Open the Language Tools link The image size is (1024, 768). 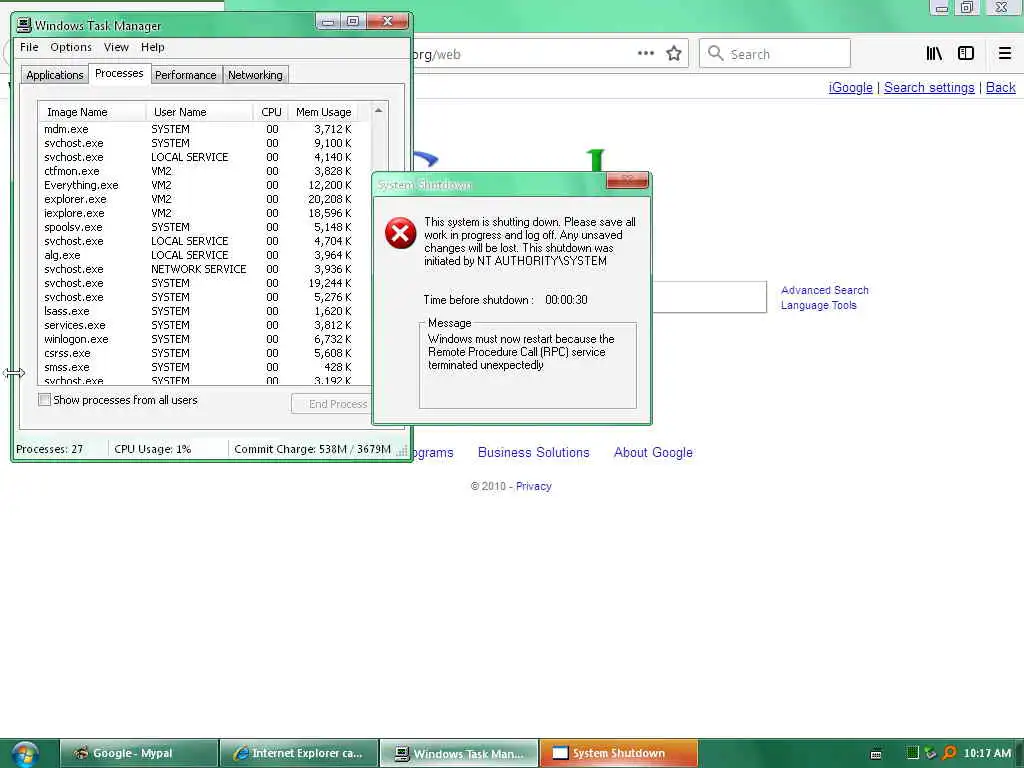coord(818,305)
